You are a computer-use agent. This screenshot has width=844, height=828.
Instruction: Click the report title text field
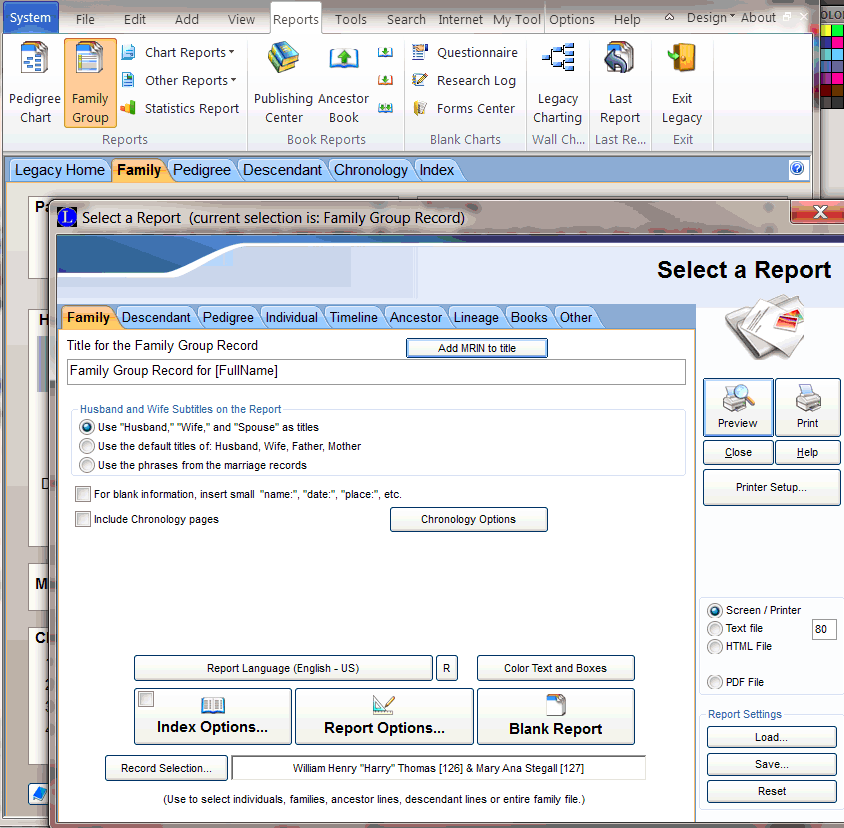[x=376, y=371]
